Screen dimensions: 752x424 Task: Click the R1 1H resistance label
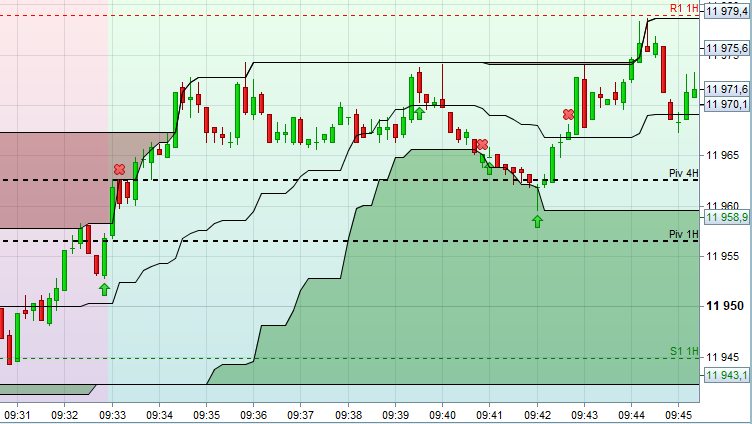tap(684, 8)
